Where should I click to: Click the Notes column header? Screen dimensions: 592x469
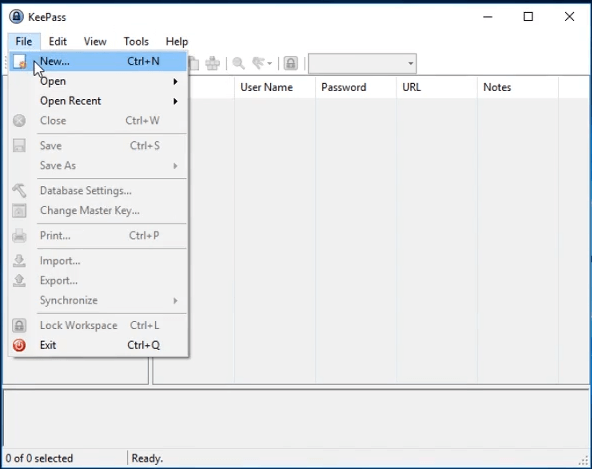coord(518,87)
